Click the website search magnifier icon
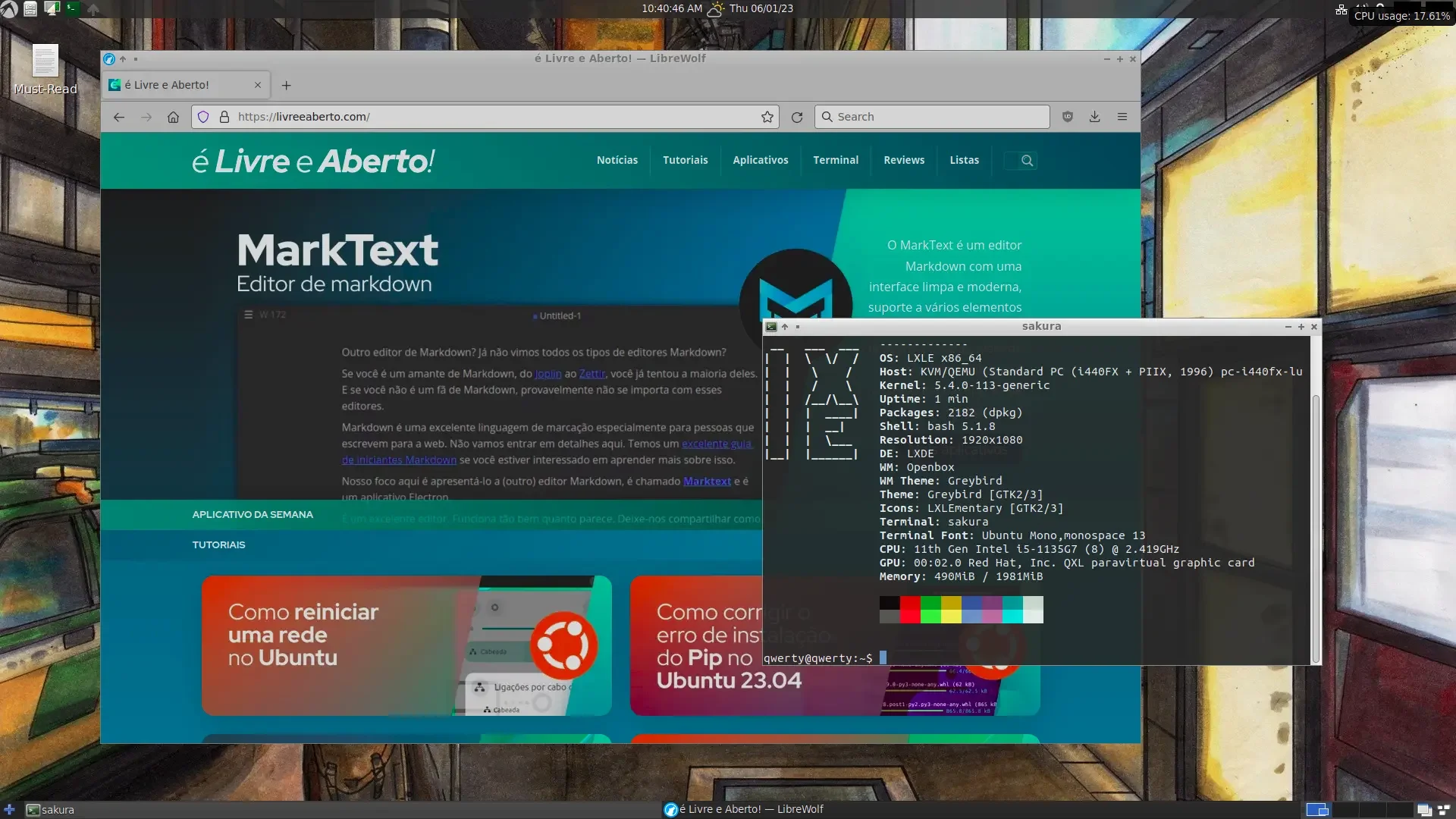 point(1027,161)
